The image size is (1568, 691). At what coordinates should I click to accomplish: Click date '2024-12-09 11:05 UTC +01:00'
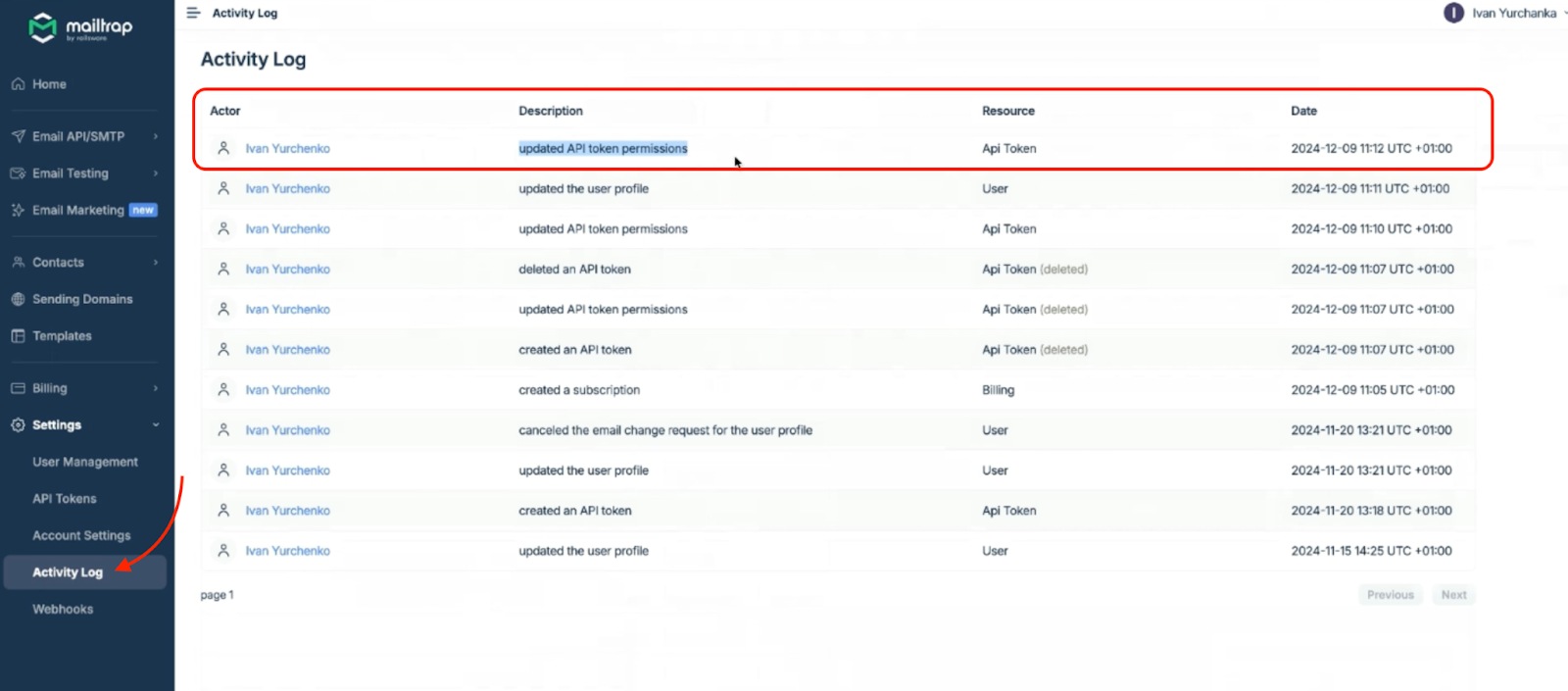coord(1372,390)
